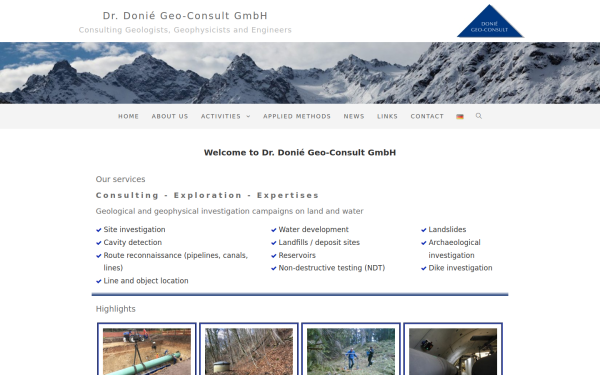
Task: Click the Consulting - Exploration - Expertises text
Action: point(207,196)
